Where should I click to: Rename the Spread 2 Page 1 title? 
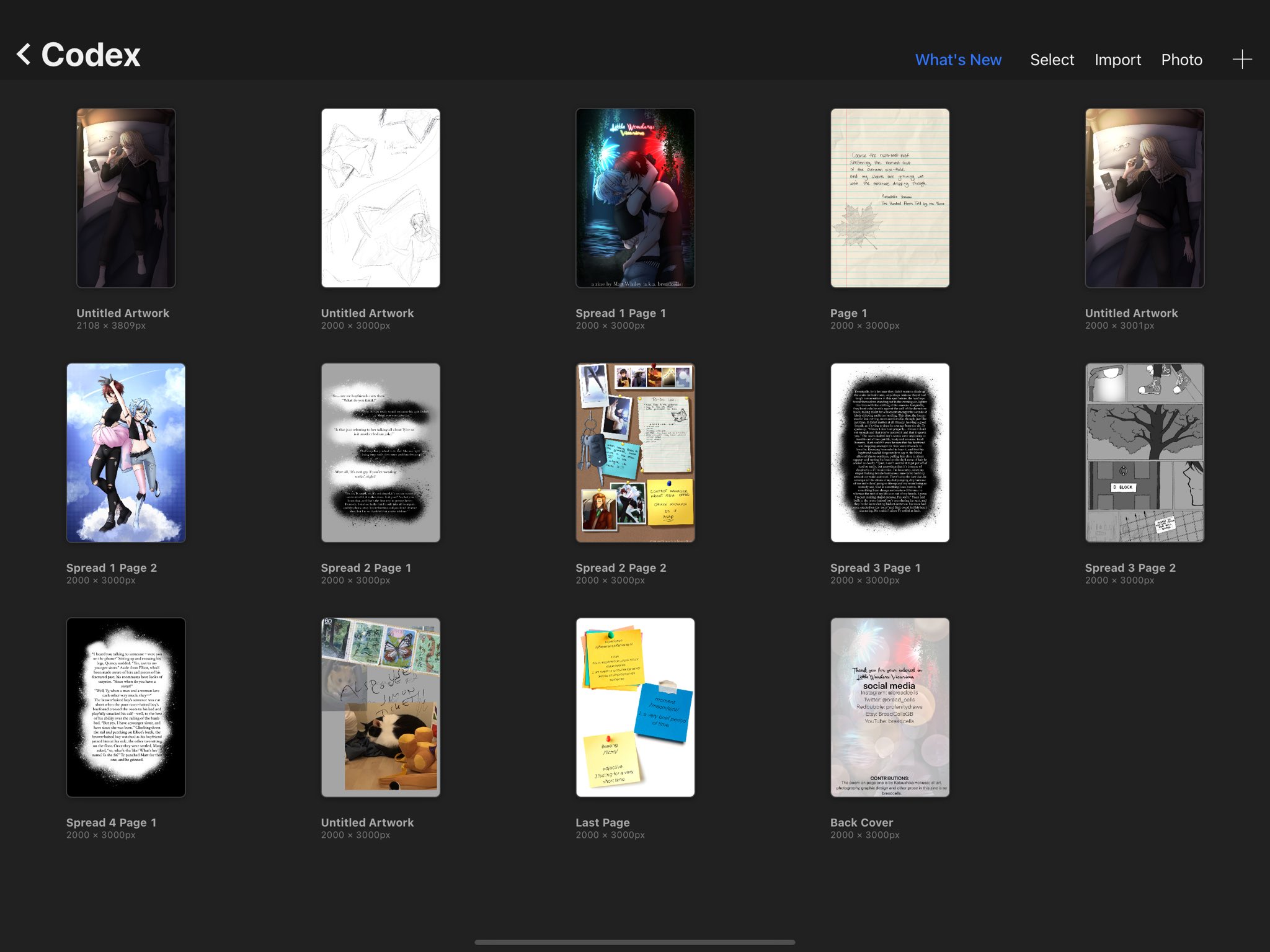[366, 567]
